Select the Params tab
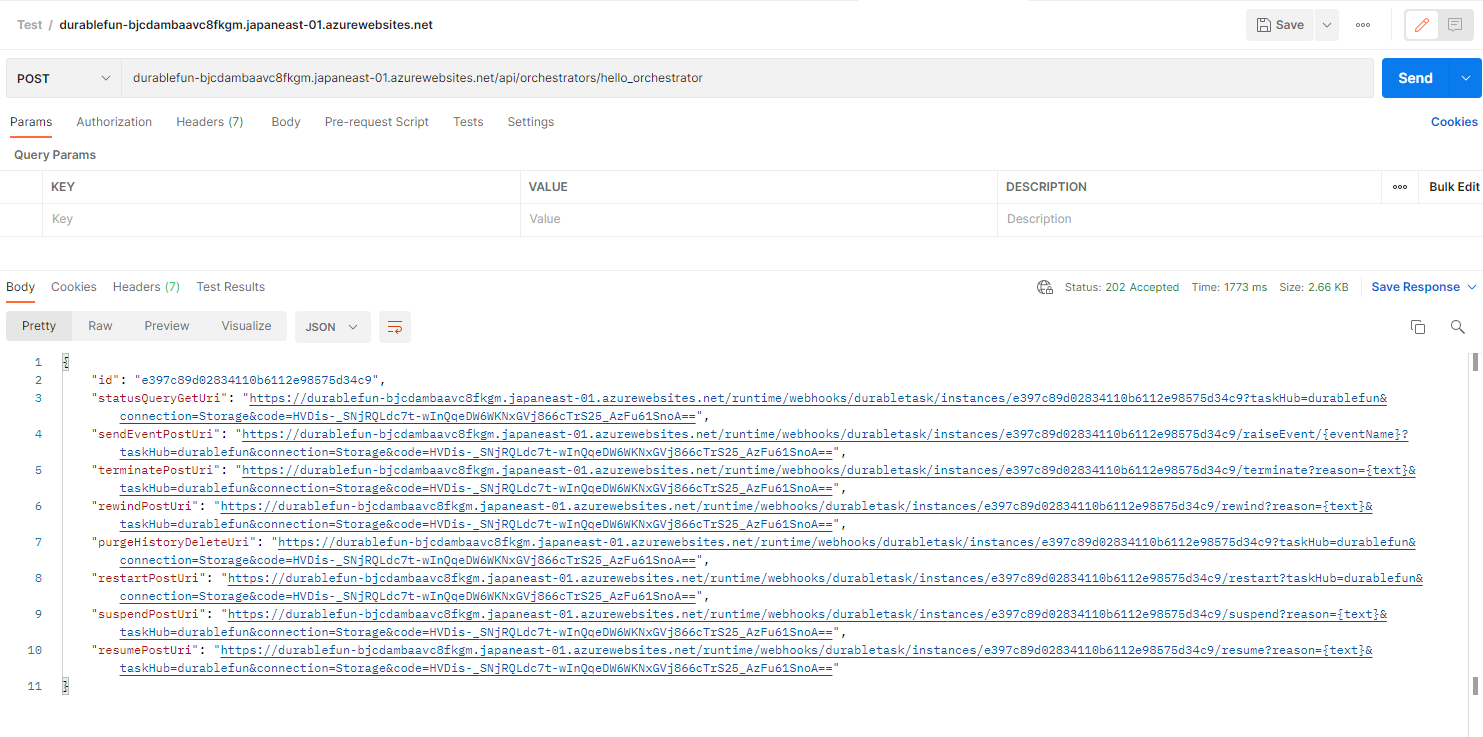 click(31, 122)
